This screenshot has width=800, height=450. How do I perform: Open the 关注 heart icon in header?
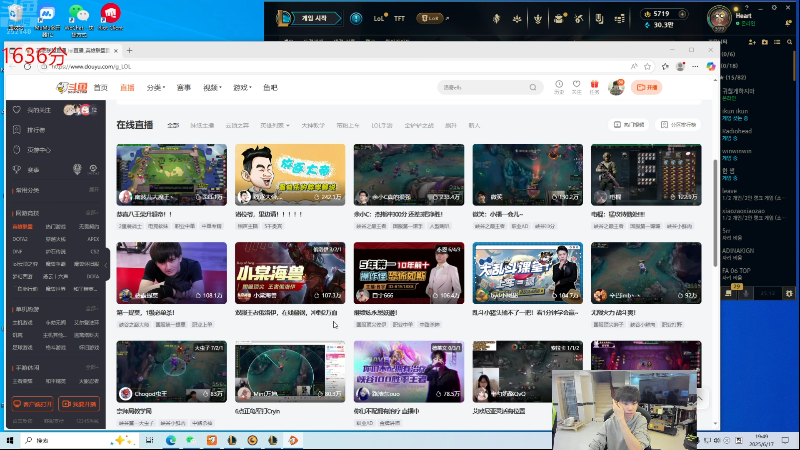click(x=577, y=87)
